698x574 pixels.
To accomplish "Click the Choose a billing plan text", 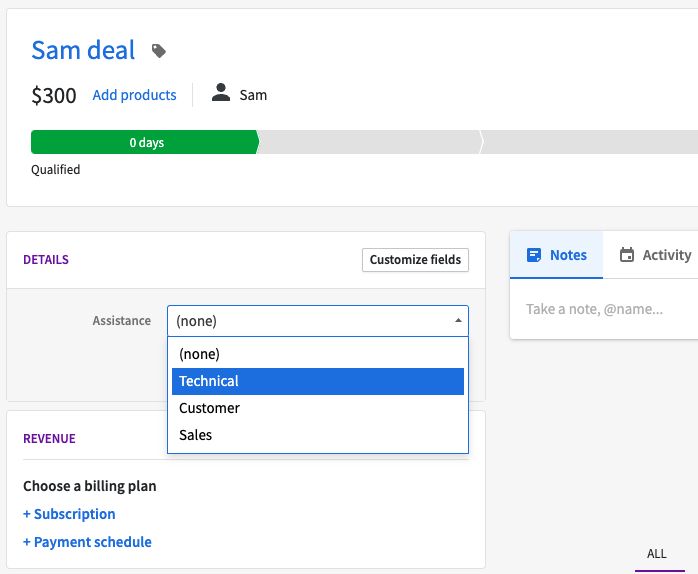I will [89, 486].
